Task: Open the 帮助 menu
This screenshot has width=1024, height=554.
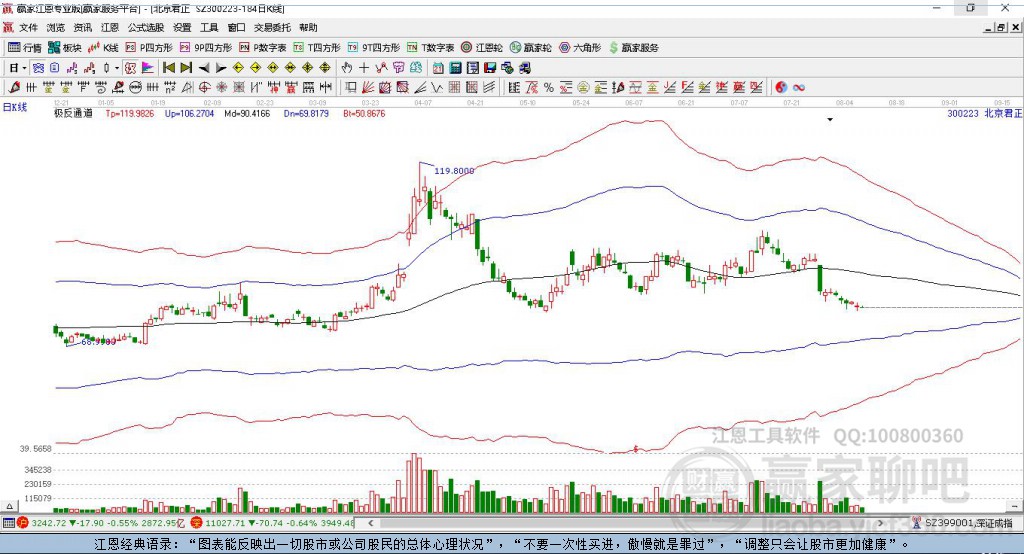Action: coord(308,27)
